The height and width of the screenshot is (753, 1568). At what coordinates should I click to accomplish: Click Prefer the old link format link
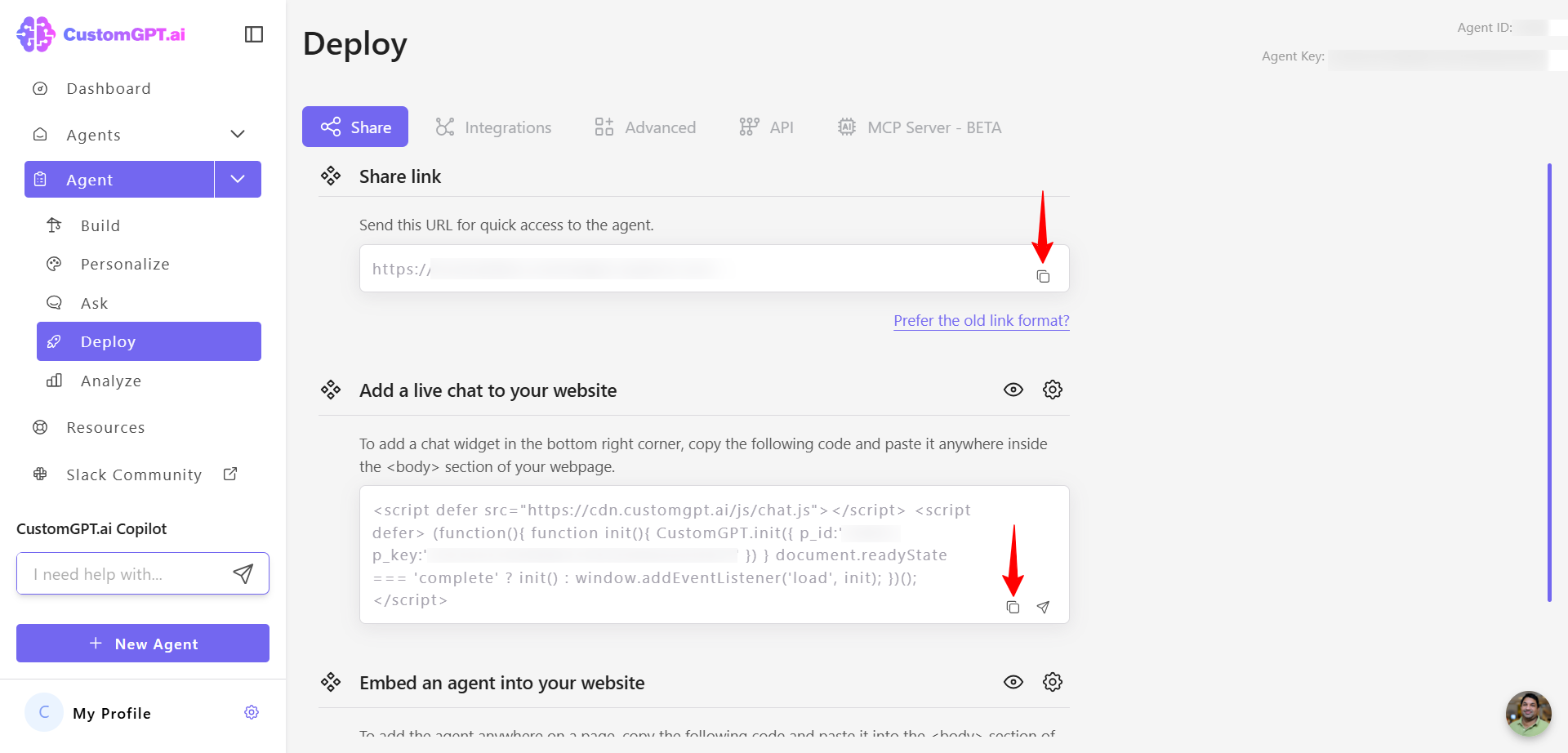(982, 320)
